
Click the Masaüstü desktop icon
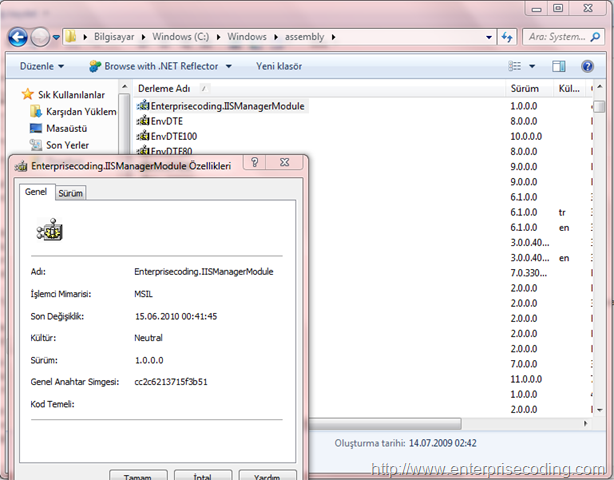click(x=36, y=128)
